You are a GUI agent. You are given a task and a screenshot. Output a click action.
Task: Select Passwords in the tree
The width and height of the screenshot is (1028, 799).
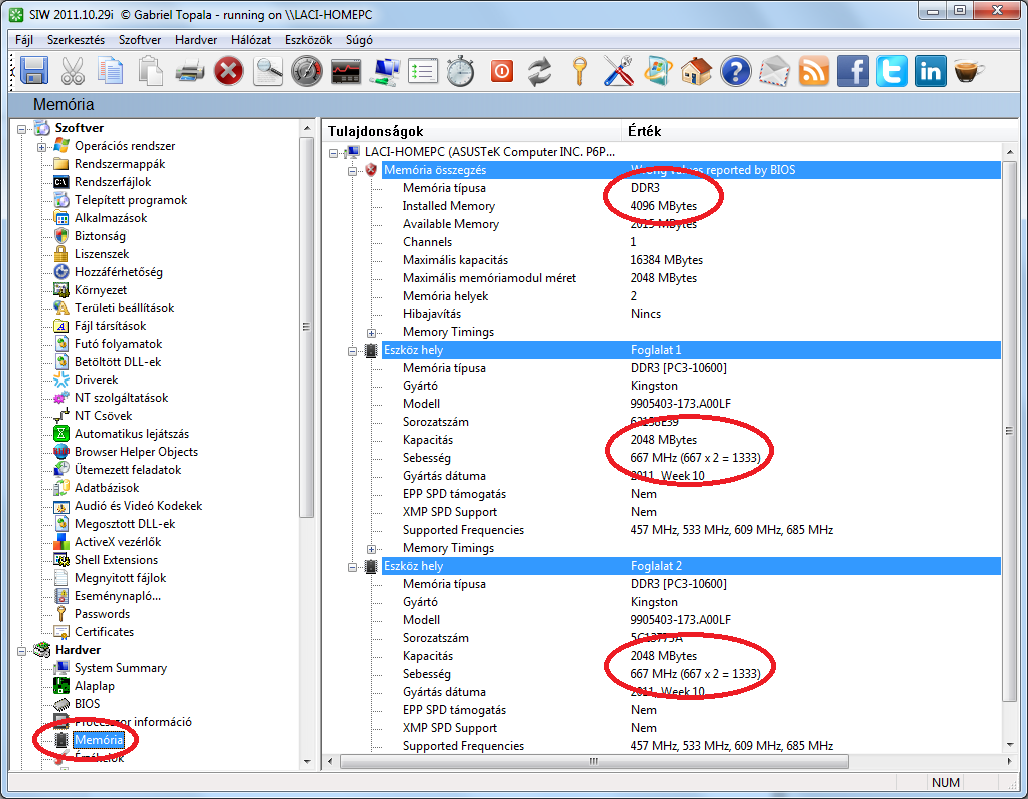102,614
